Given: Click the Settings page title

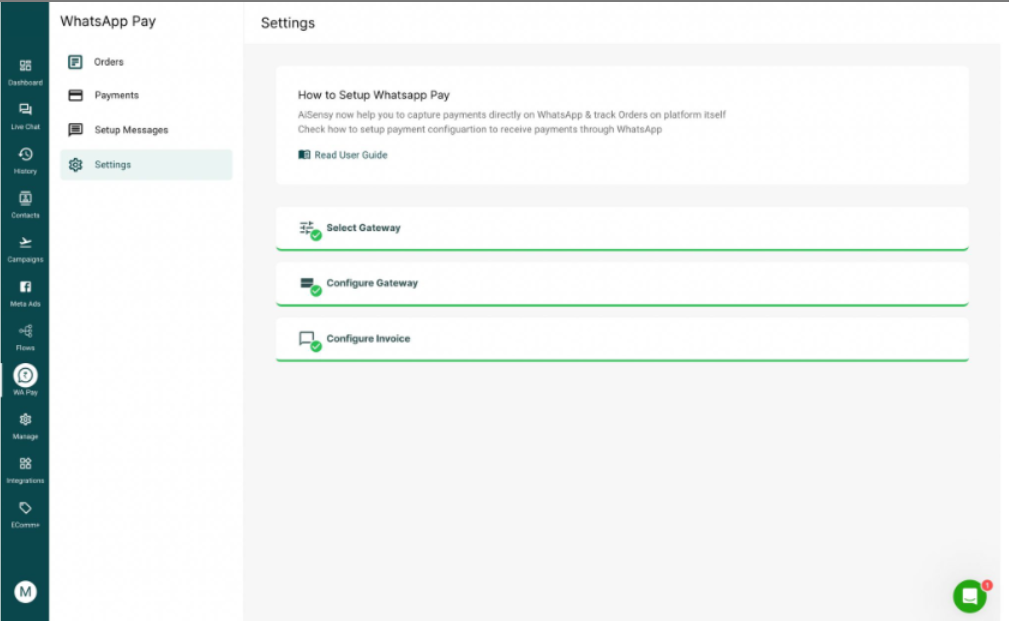Looking at the screenshot, I should pyautogui.click(x=288, y=23).
